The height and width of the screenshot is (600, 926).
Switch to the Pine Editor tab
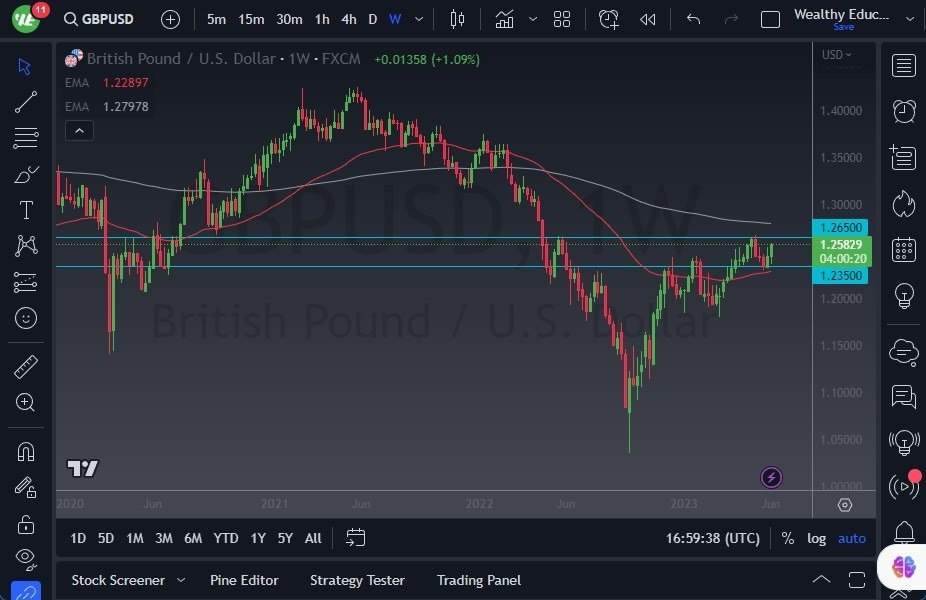pyautogui.click(x=244, y=580)
